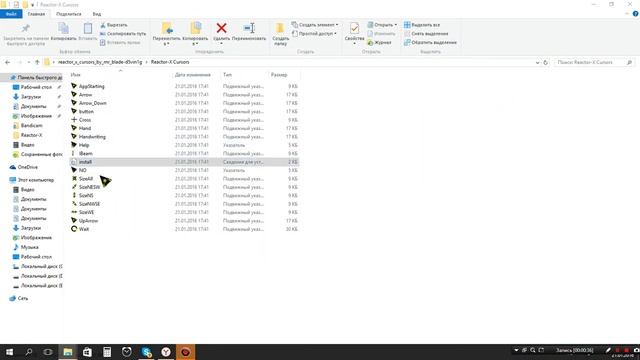Click Вставить ярлык (Paste shortcut) in ribbon
640x360 pixels.
120,42
